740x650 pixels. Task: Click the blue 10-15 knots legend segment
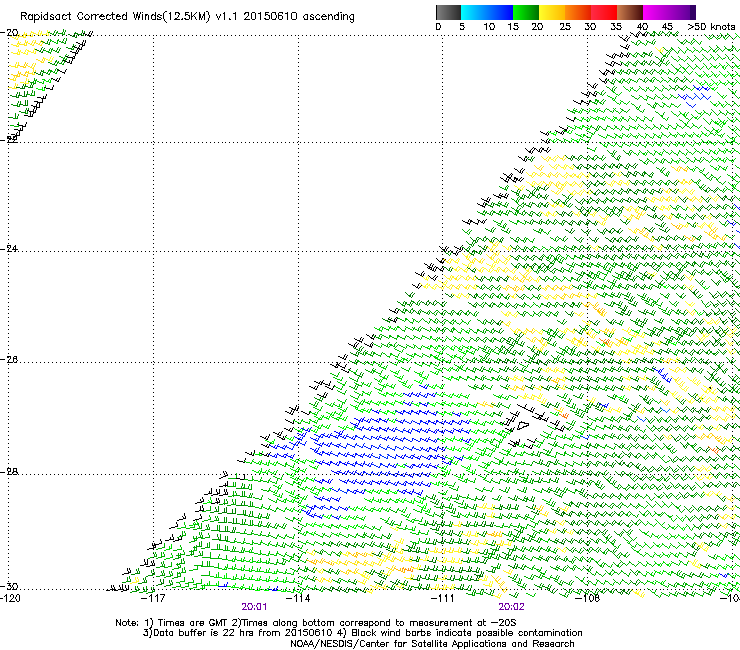[x=500, y=12]
